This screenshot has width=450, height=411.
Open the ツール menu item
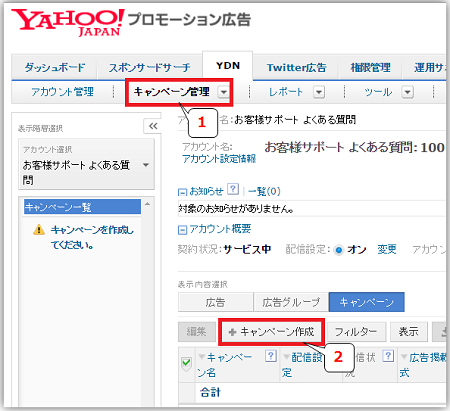pos(378,92)
